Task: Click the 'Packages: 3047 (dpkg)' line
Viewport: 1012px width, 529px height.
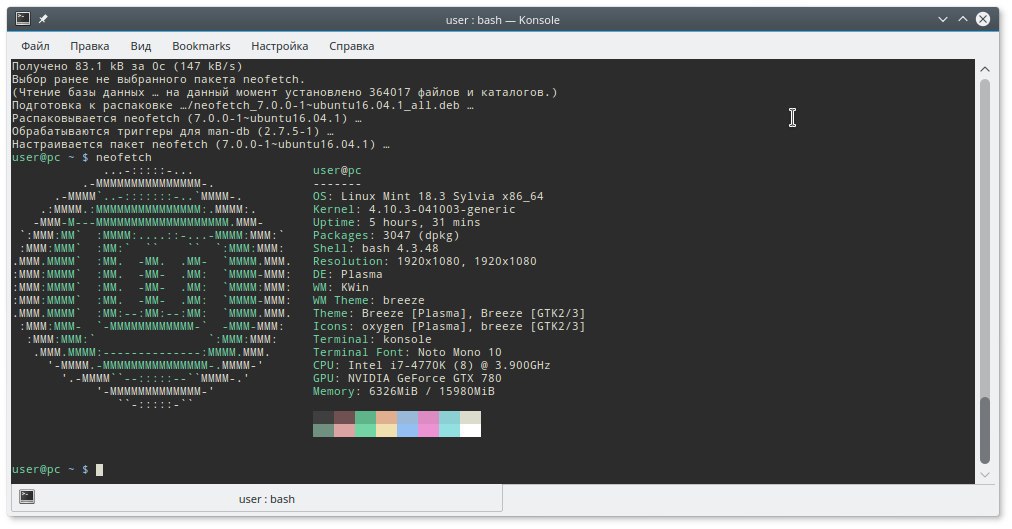Action: click(387, 235)
